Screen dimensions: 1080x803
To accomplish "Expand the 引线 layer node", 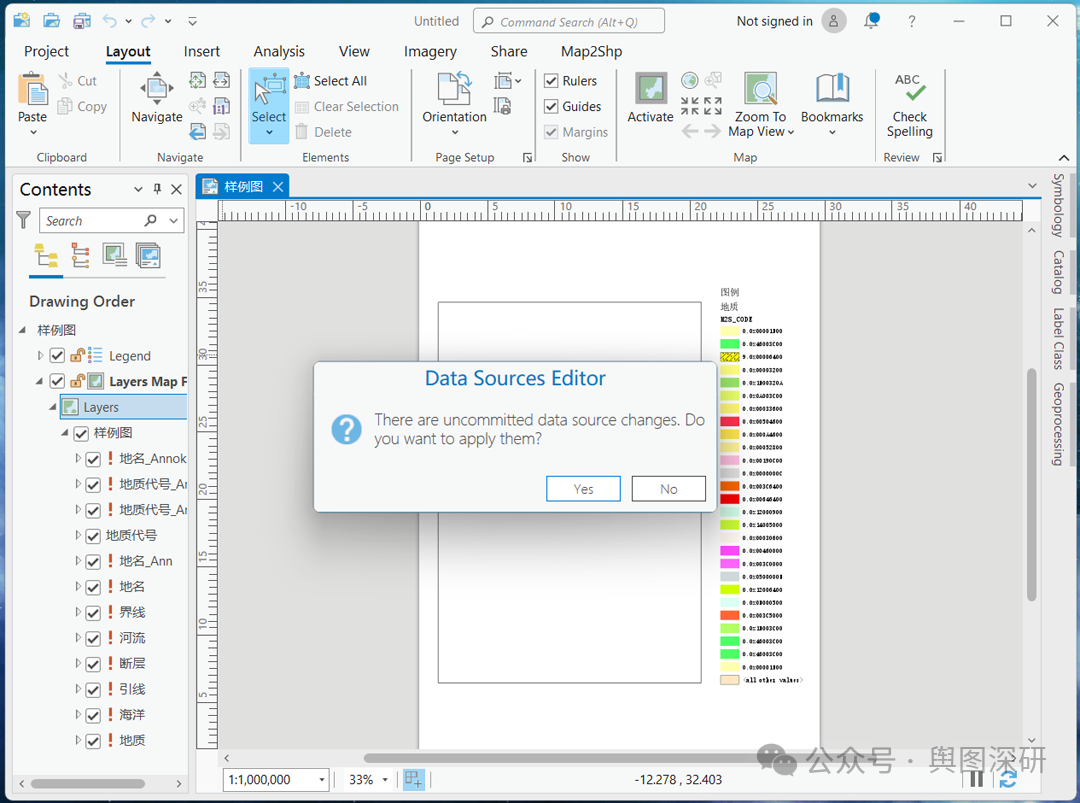I will point(78,689).
